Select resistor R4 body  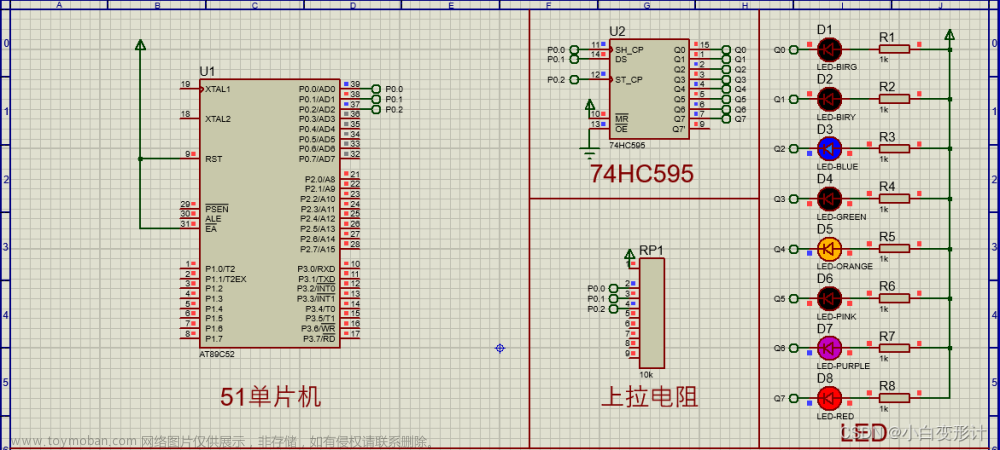[894, 198]
